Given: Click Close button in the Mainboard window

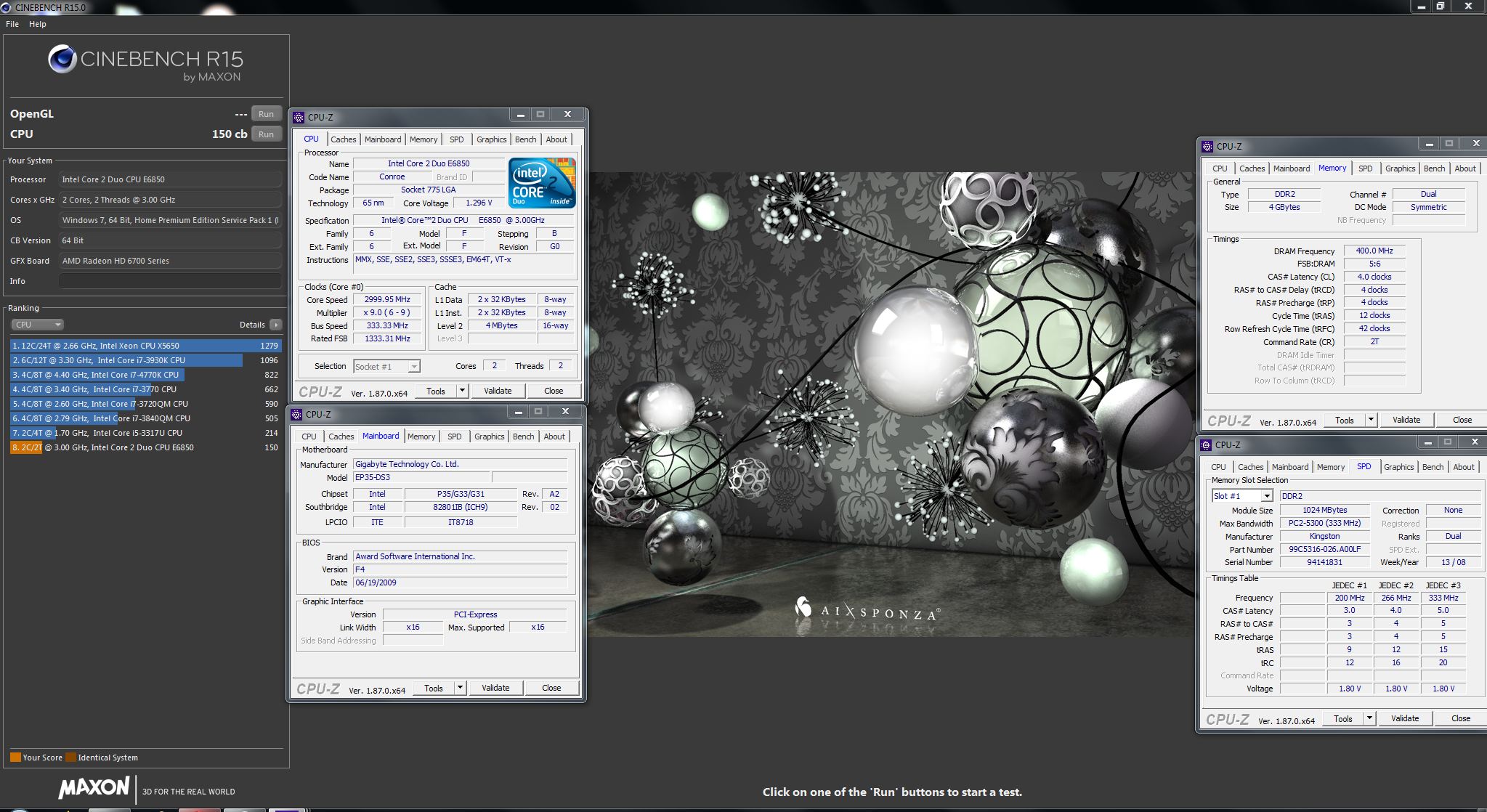Looking at the screenshot, I should 551,688.
